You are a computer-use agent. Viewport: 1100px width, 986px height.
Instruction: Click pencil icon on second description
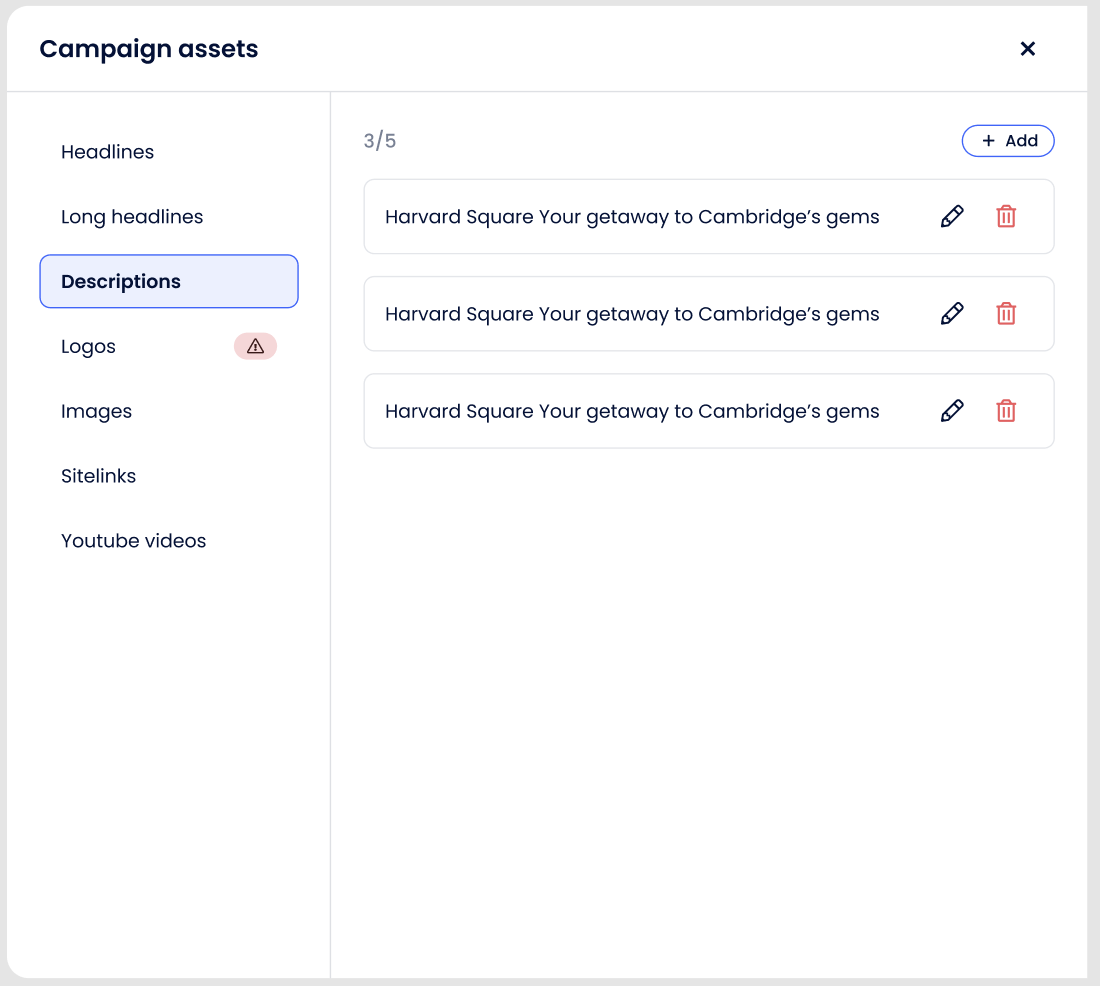coord(952,314)
